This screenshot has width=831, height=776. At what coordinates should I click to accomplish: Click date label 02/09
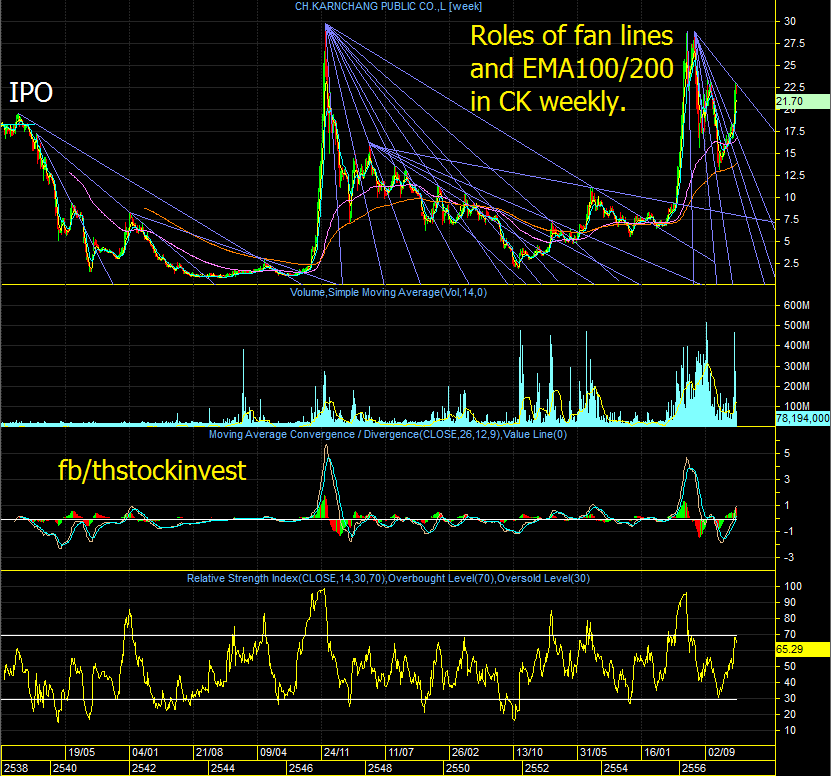tap(721, 753)
